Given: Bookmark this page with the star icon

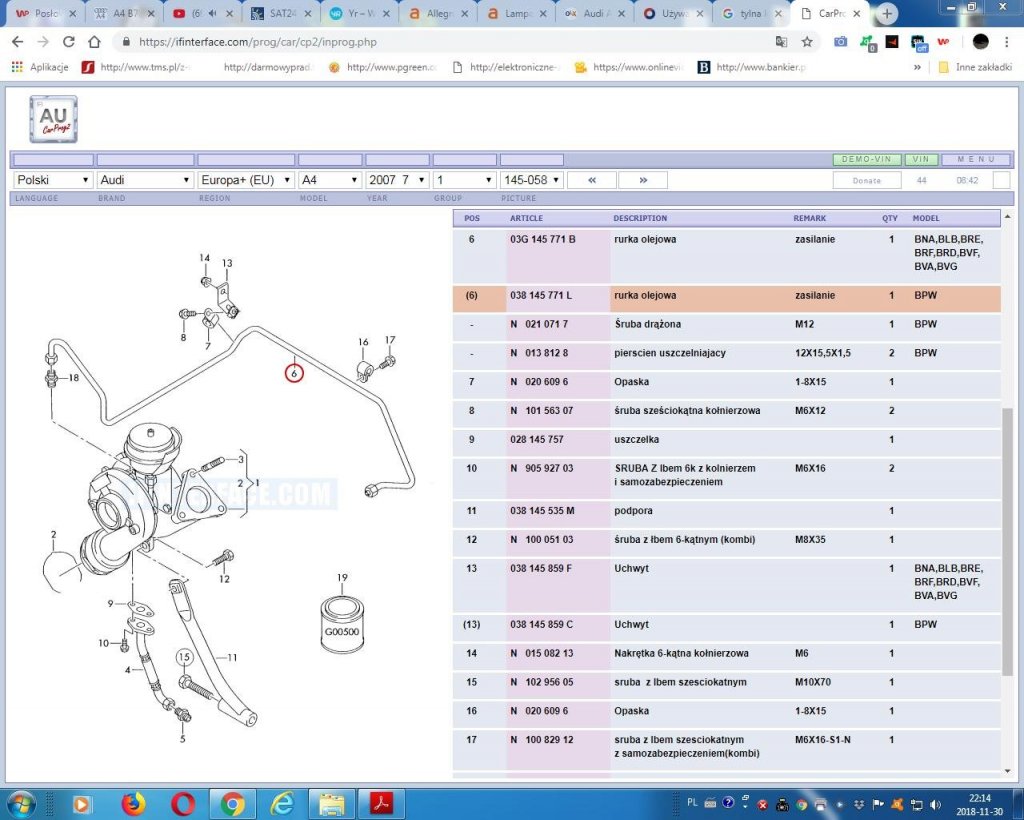Looking at the screenshot, I should coord(807,42).
